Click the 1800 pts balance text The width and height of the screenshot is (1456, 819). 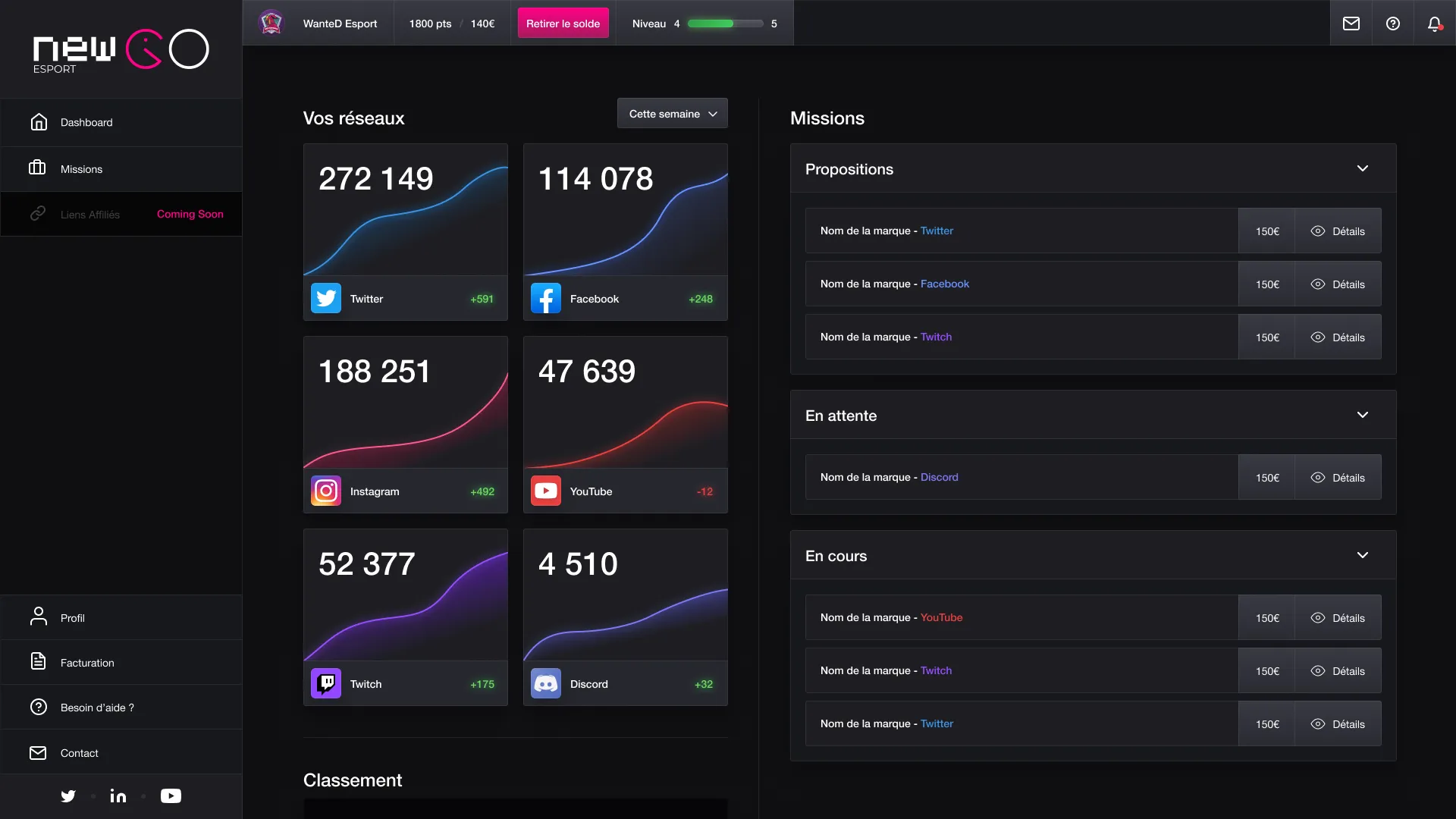[x=430, y=24]
